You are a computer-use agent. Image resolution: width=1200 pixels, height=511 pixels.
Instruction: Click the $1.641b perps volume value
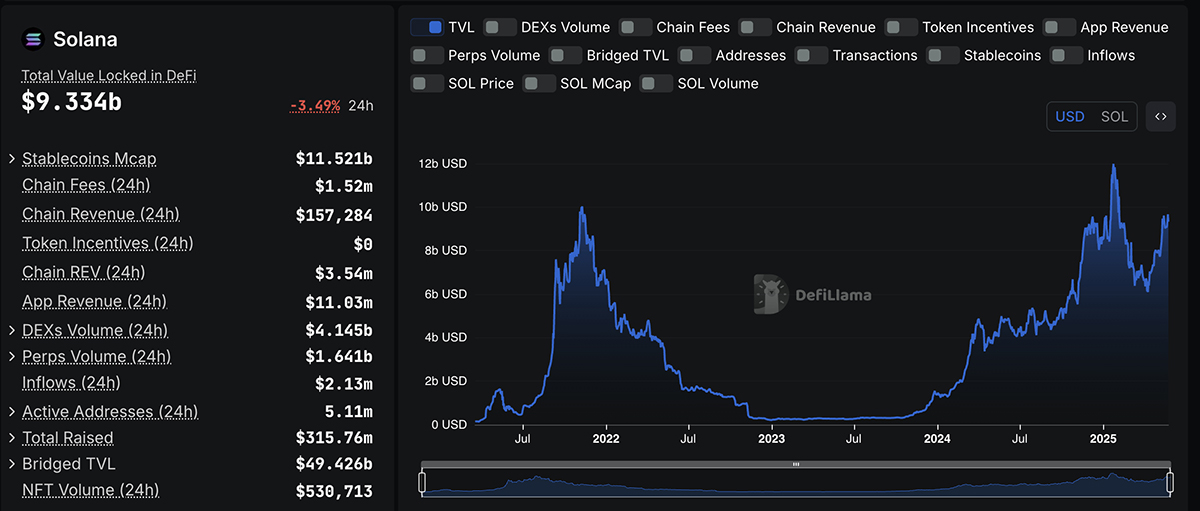[339, 356]
